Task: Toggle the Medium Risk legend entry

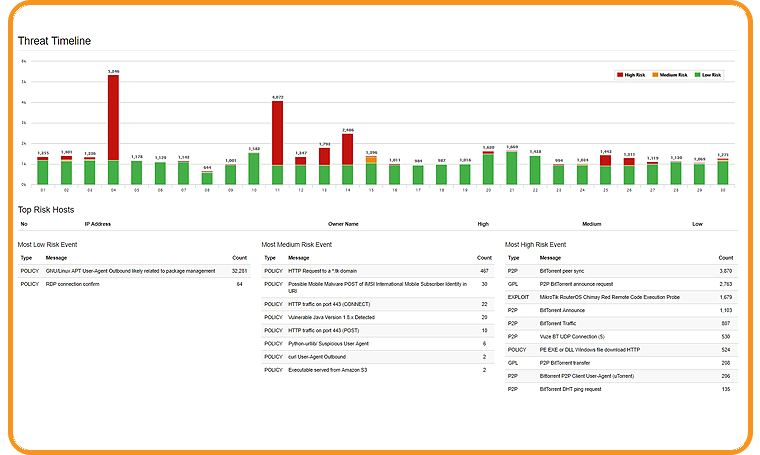Action: click(669, 75)
